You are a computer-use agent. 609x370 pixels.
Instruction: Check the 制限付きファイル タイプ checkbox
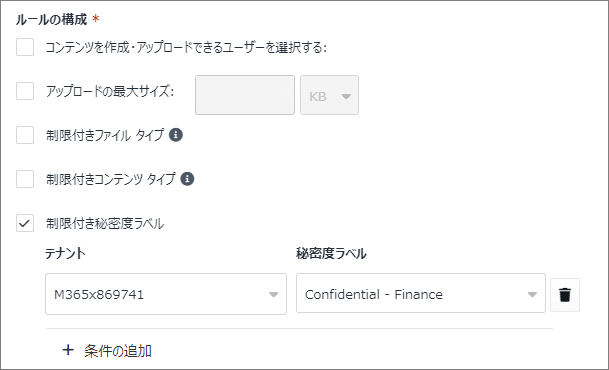[x=25, y=135]
